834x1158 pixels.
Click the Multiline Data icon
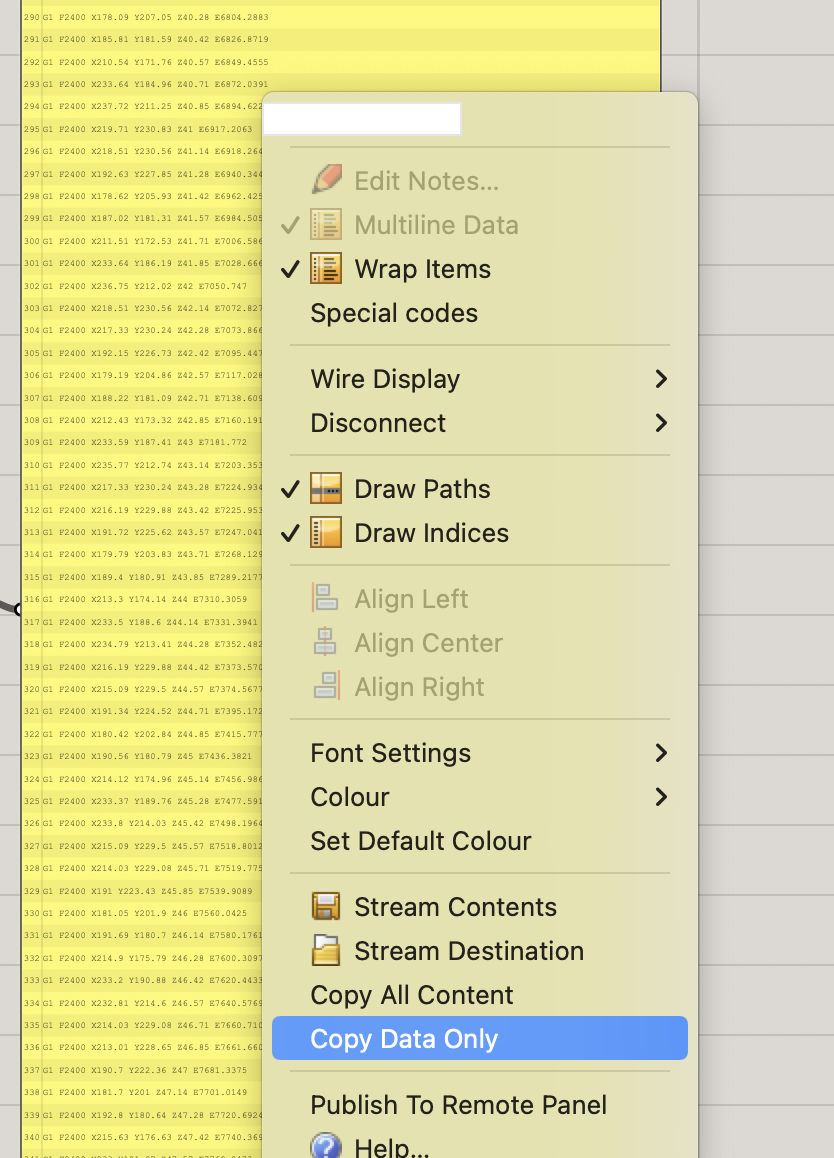326,224
